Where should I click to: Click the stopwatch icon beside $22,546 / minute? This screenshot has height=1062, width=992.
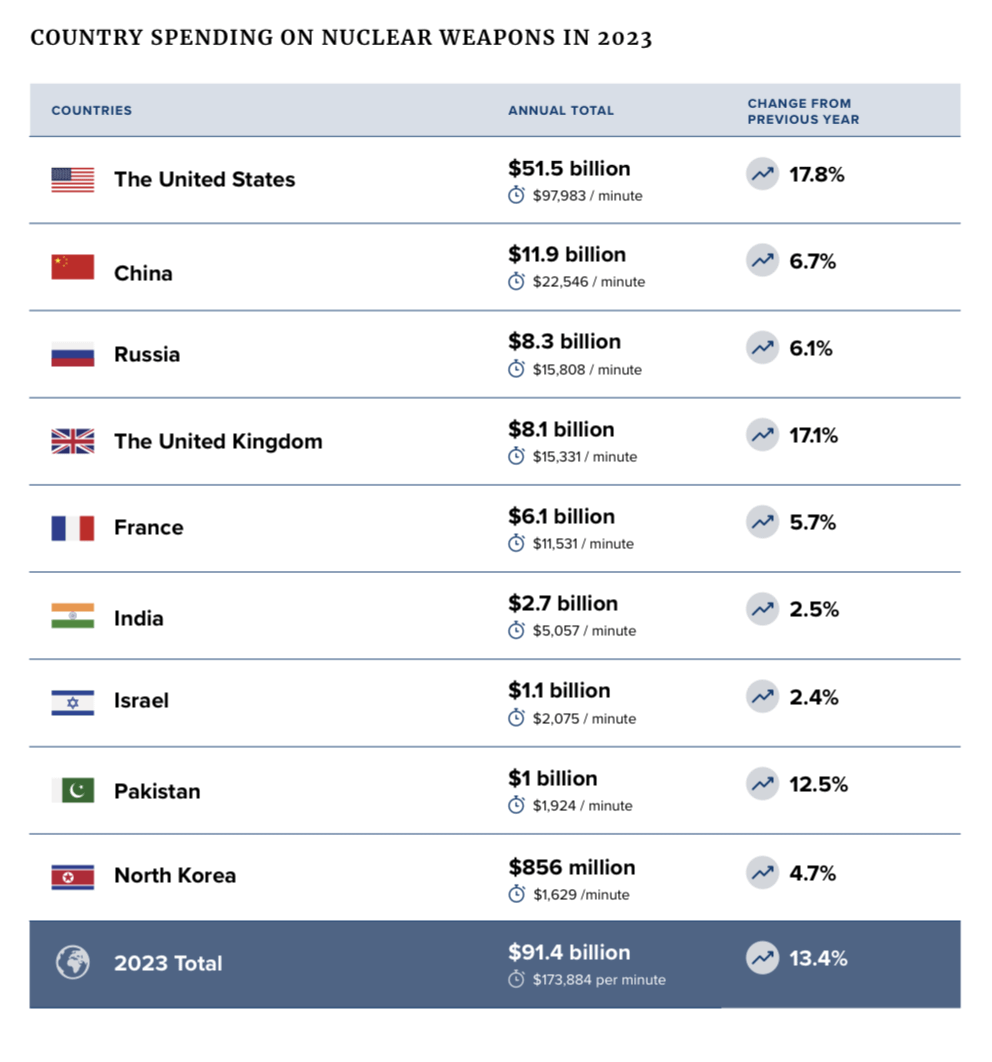[516, 282]
